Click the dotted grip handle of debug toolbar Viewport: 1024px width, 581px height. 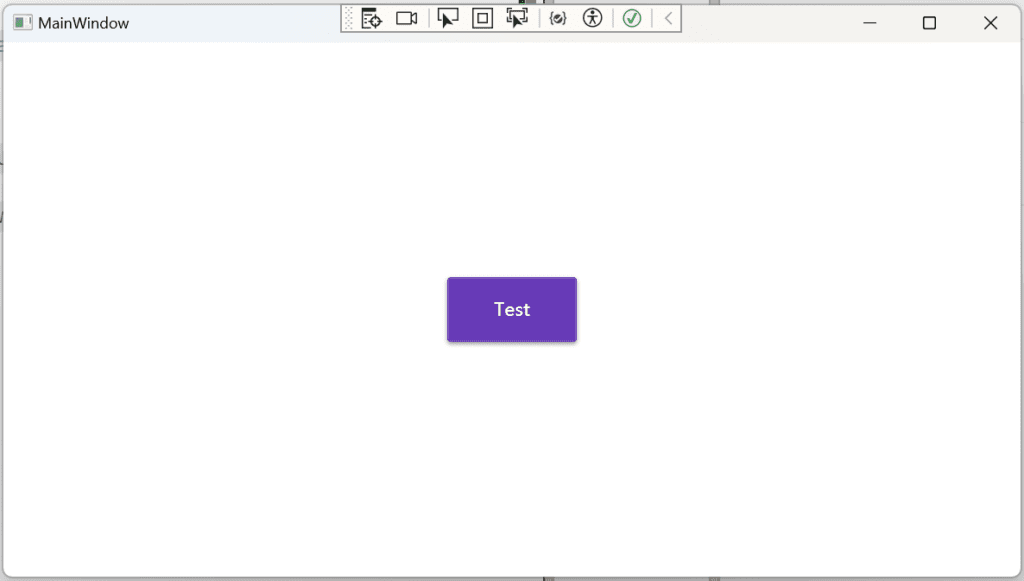349,18
